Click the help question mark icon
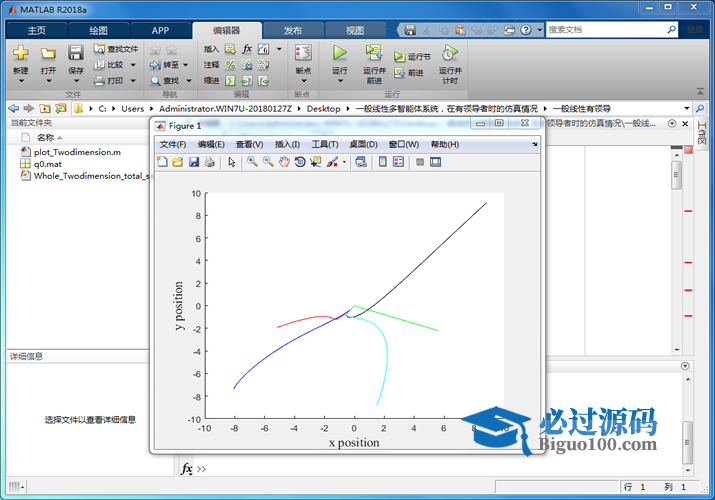Viewport: 715px width, 500px height. pos(526,30)
